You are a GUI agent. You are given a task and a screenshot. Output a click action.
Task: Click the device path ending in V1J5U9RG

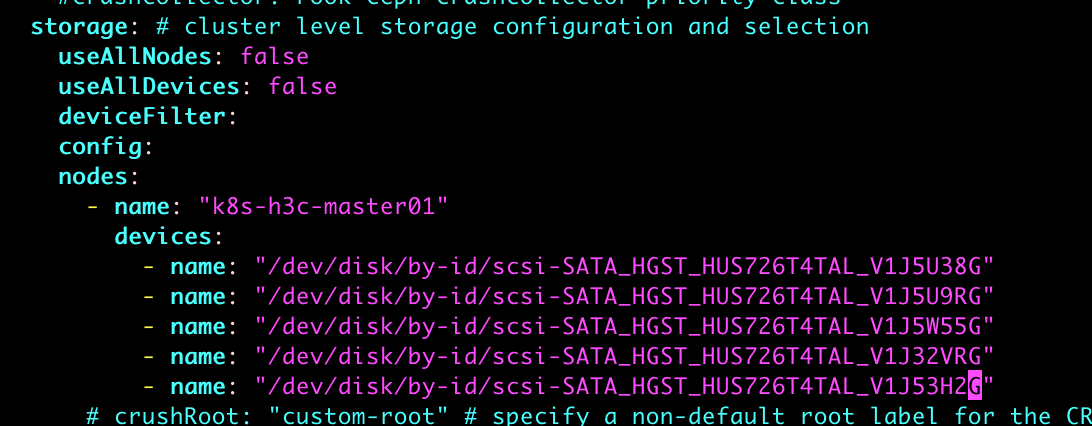coord(624,297)
